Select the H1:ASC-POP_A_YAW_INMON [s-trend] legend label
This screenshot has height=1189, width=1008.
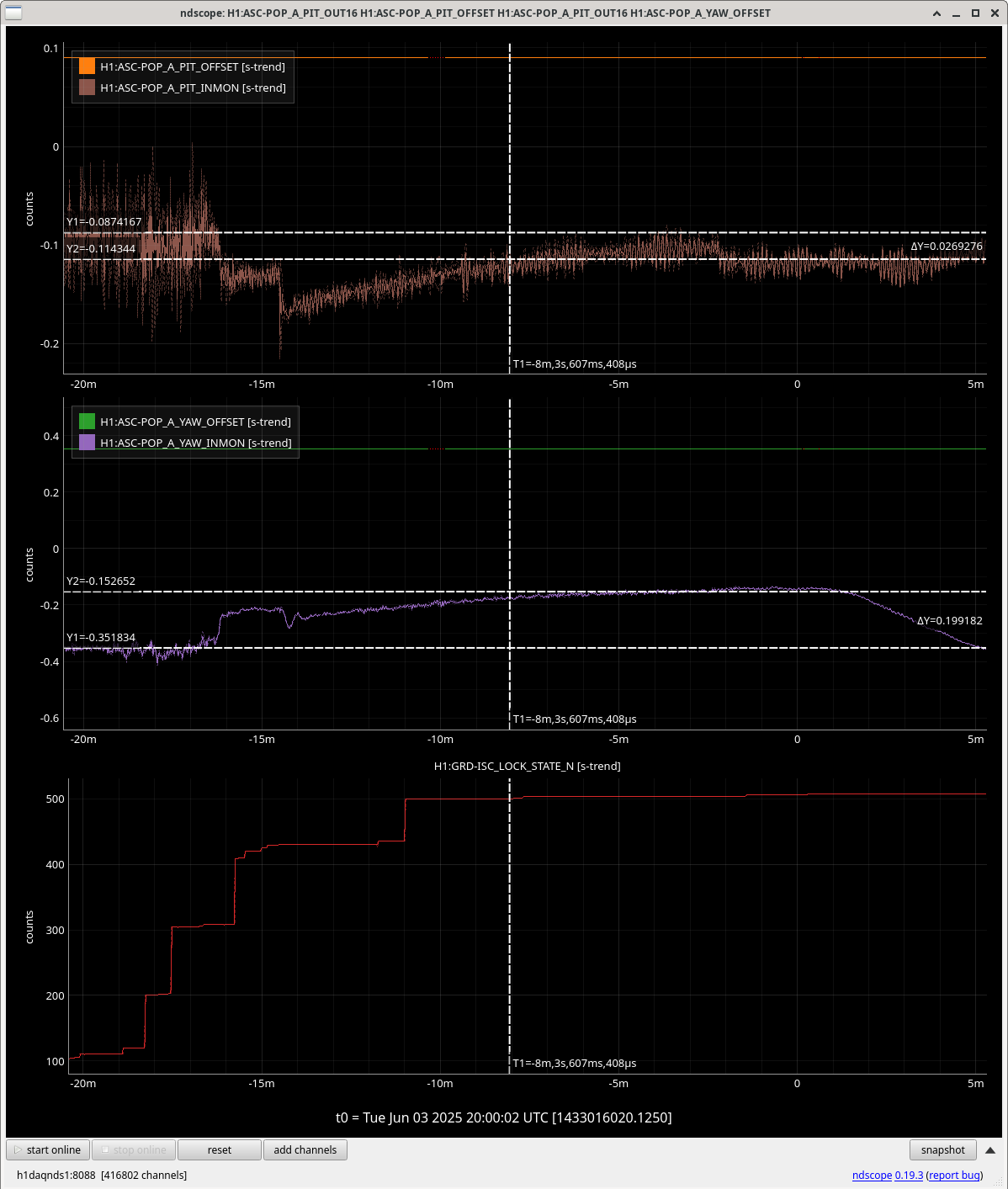click(196, 443)
